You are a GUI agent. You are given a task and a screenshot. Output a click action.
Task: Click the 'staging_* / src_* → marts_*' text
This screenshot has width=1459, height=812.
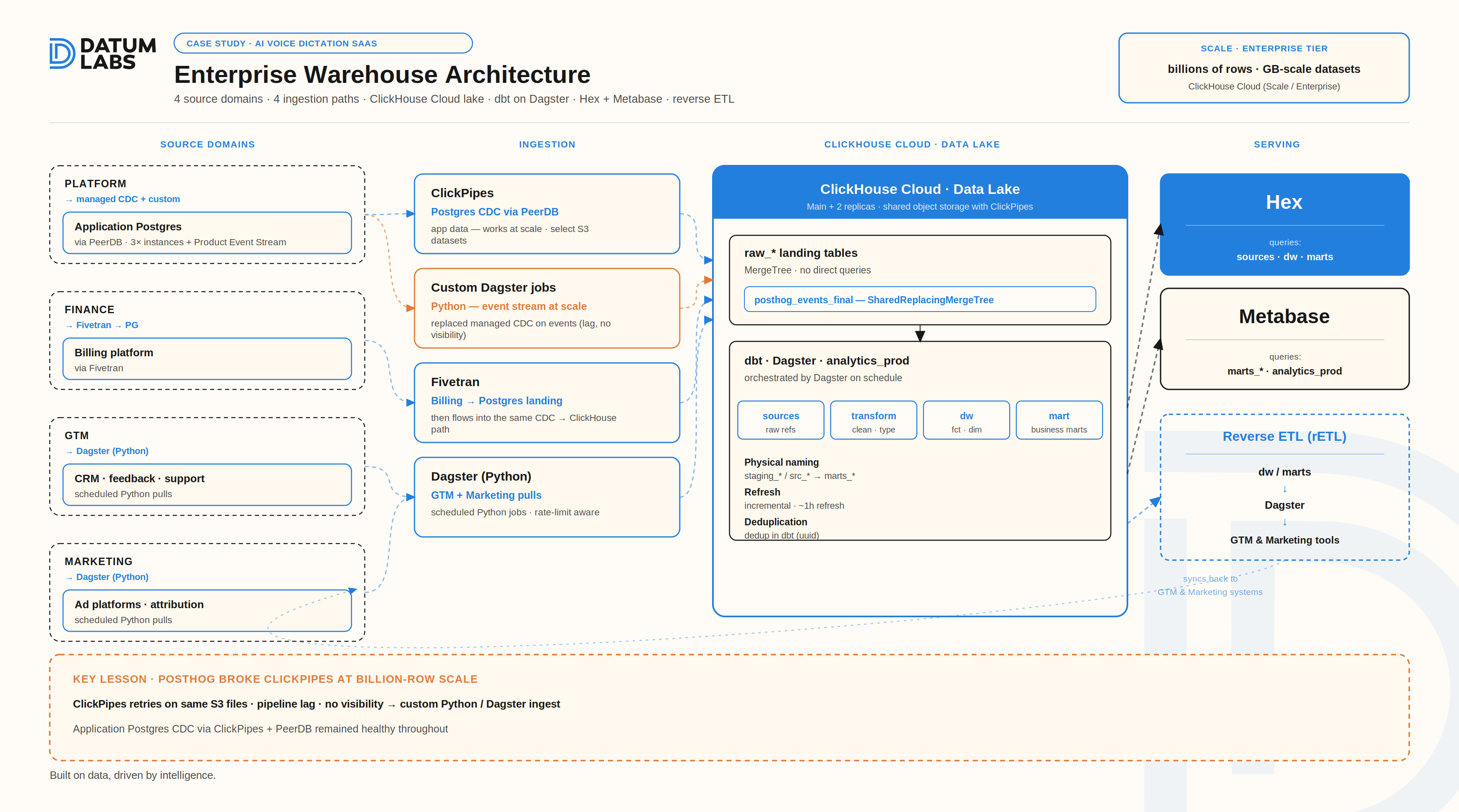coord(799,476)
